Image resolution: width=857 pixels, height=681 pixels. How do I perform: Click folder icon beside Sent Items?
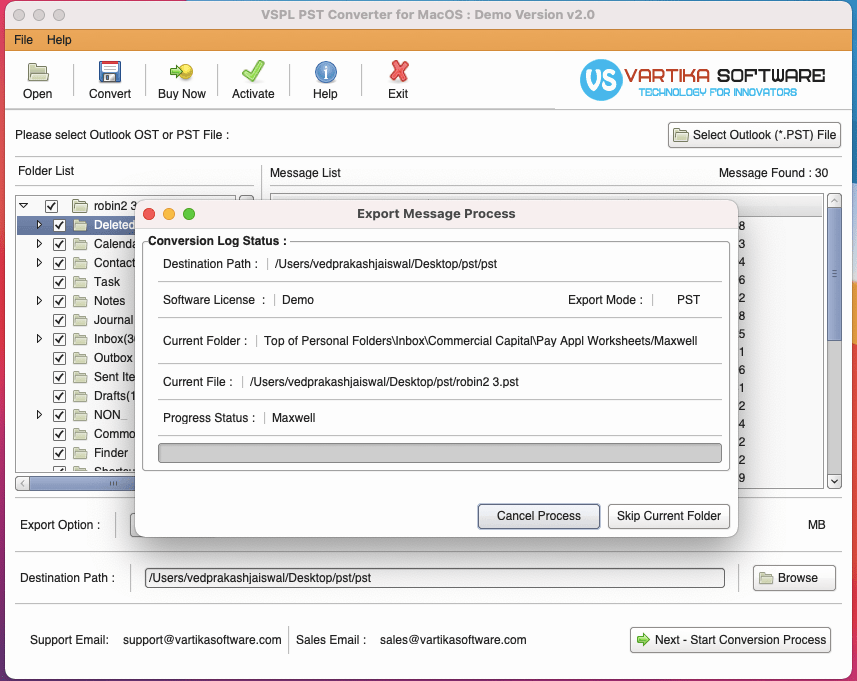(x=80, y=377)
